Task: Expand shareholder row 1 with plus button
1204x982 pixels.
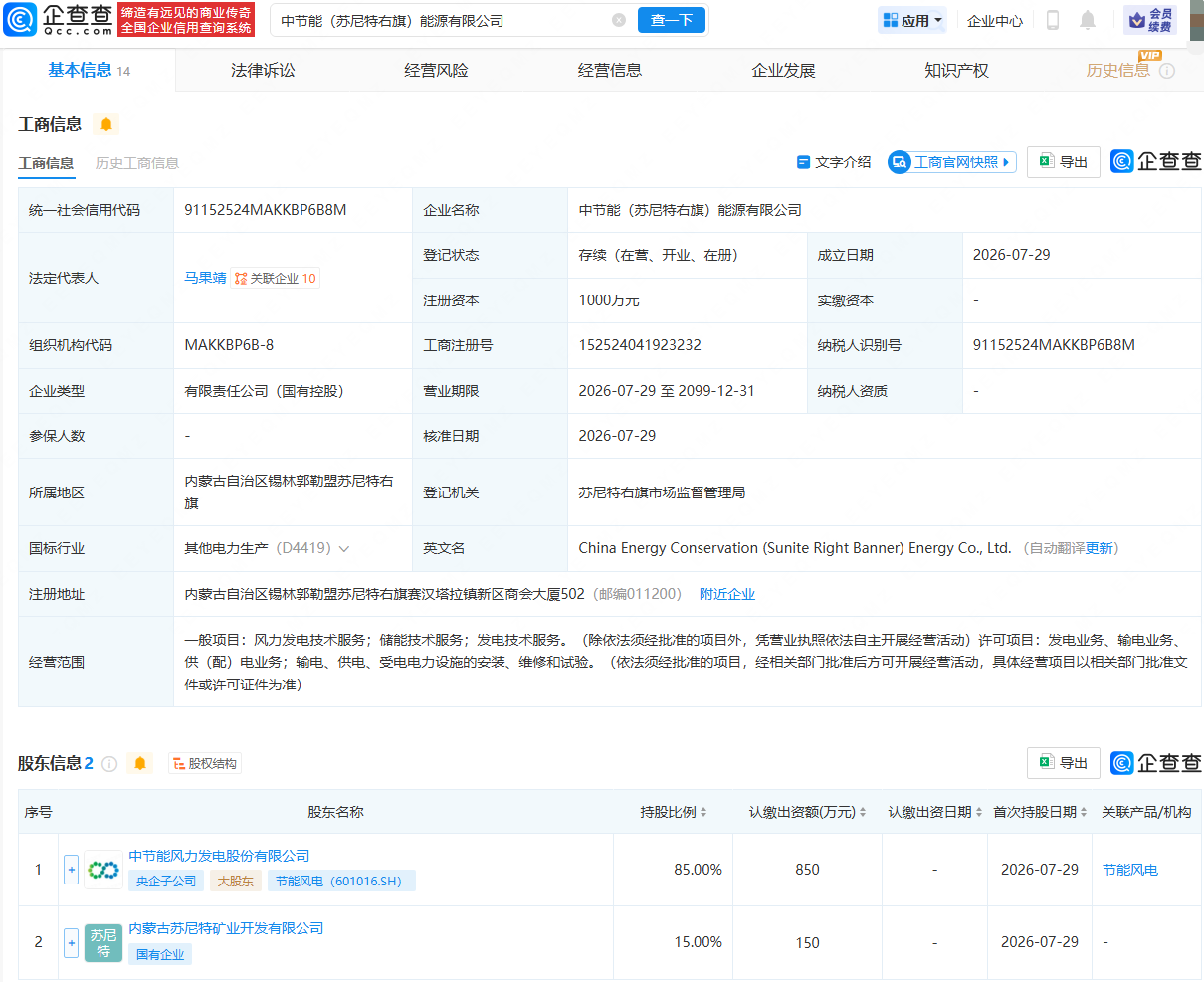Action: point(71,870)
